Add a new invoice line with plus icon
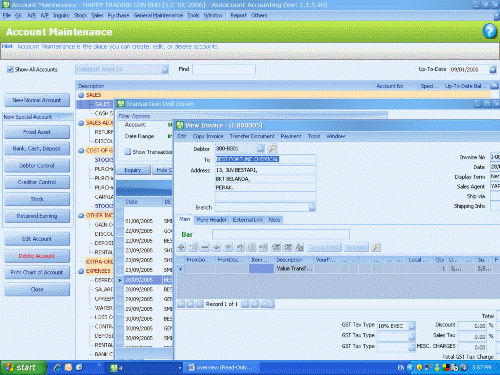This screenshot has height=375, width=500. coord(181,247)
